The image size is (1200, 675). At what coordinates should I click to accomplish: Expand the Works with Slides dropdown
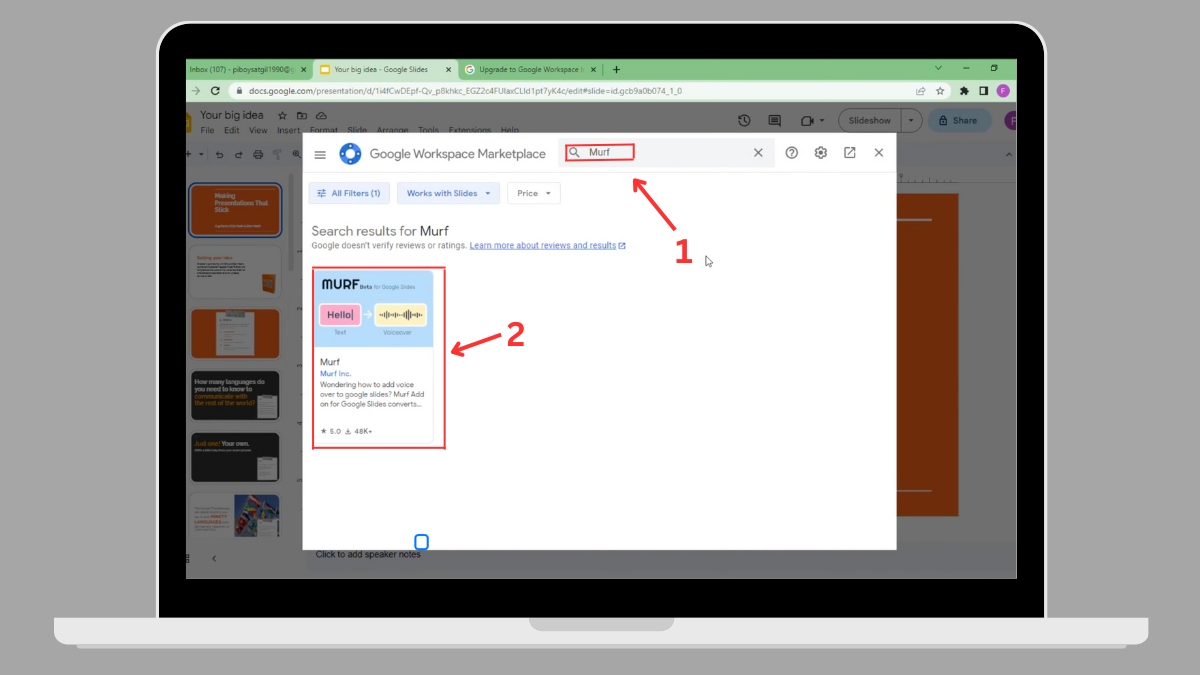[448, 193]
